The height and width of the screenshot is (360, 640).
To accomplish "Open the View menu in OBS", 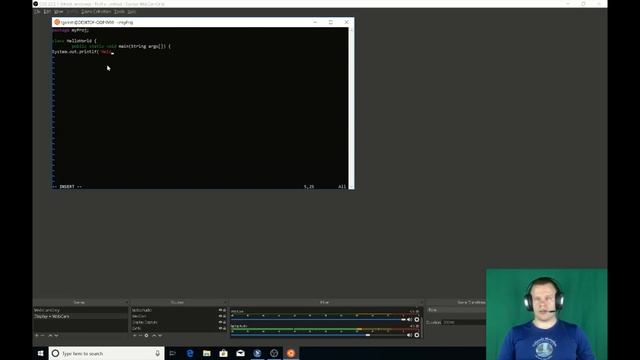I will pyautogui.click(x=58, y=12).
